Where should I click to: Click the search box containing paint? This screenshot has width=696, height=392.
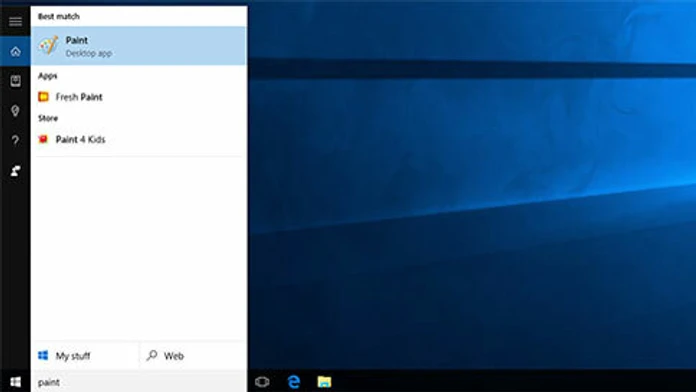(x=138, y=382)
